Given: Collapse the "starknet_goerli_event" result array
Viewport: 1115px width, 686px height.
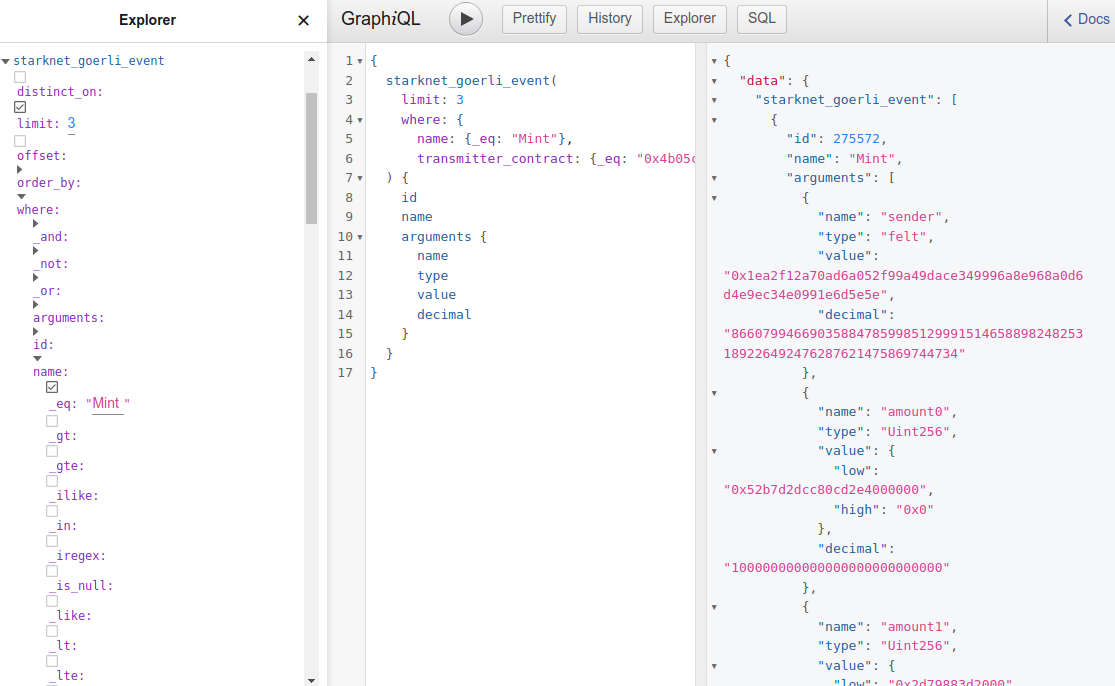Looking at the screenshot, I should pos(714,100).
